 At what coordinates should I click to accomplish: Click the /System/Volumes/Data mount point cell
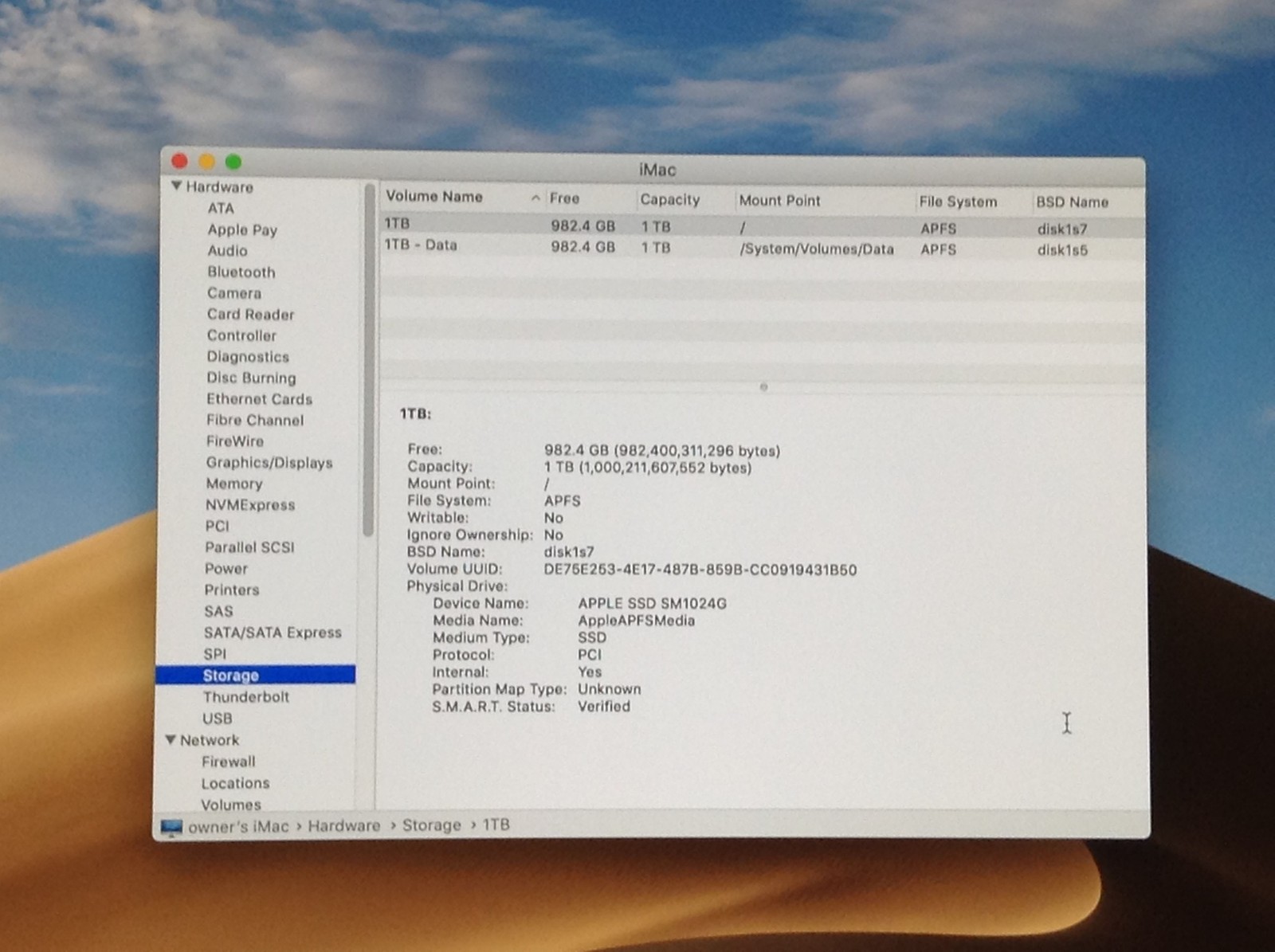pyautogui.click(x=817, y=249)
